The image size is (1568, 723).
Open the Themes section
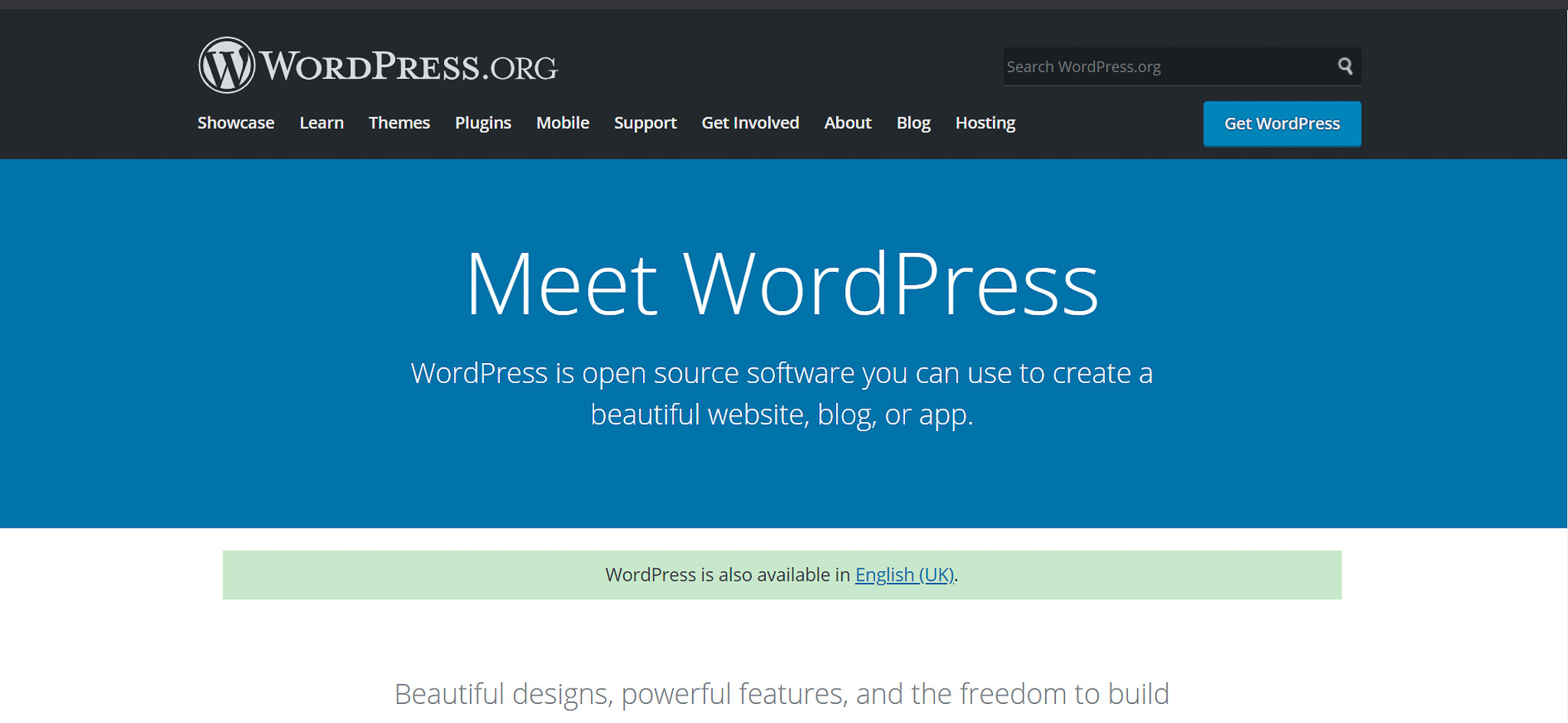coord(399,123)
